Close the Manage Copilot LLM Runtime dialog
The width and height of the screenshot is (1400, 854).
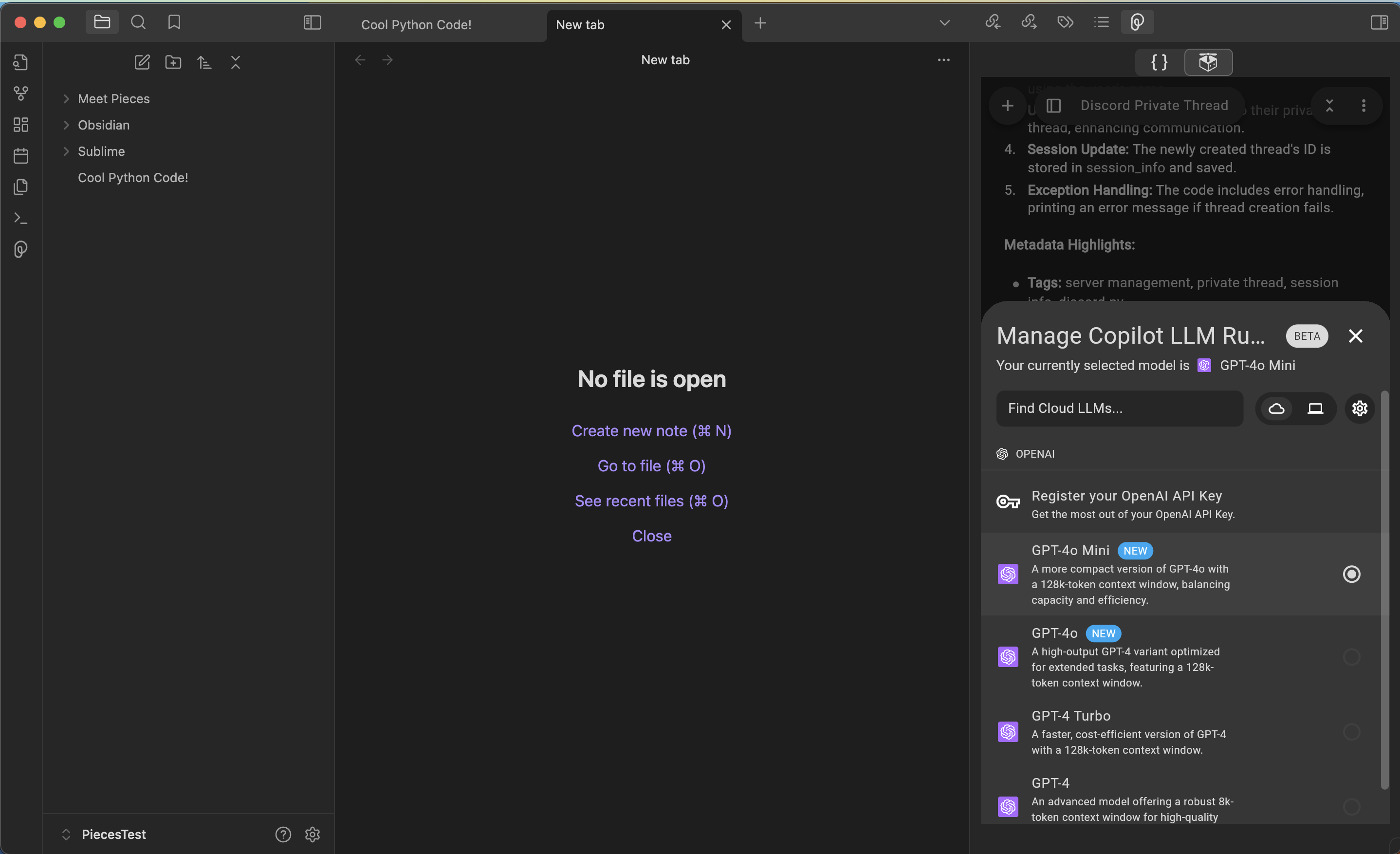(1356, 336)
